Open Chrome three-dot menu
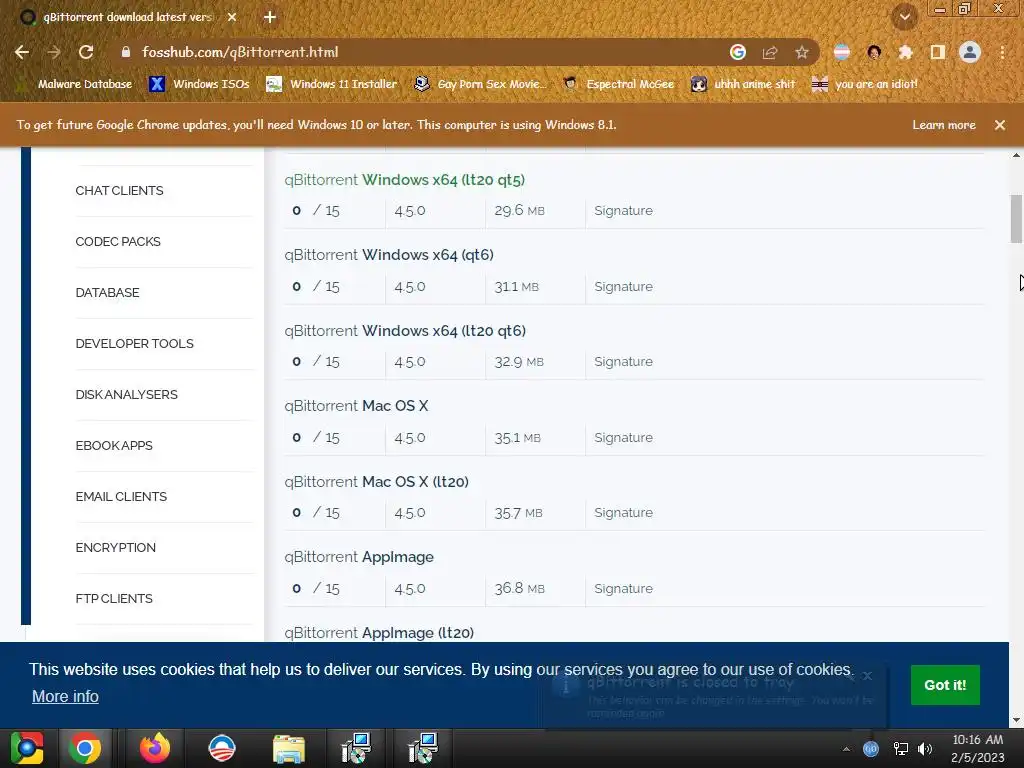 pyautogui.click(x=1002, y=52)
